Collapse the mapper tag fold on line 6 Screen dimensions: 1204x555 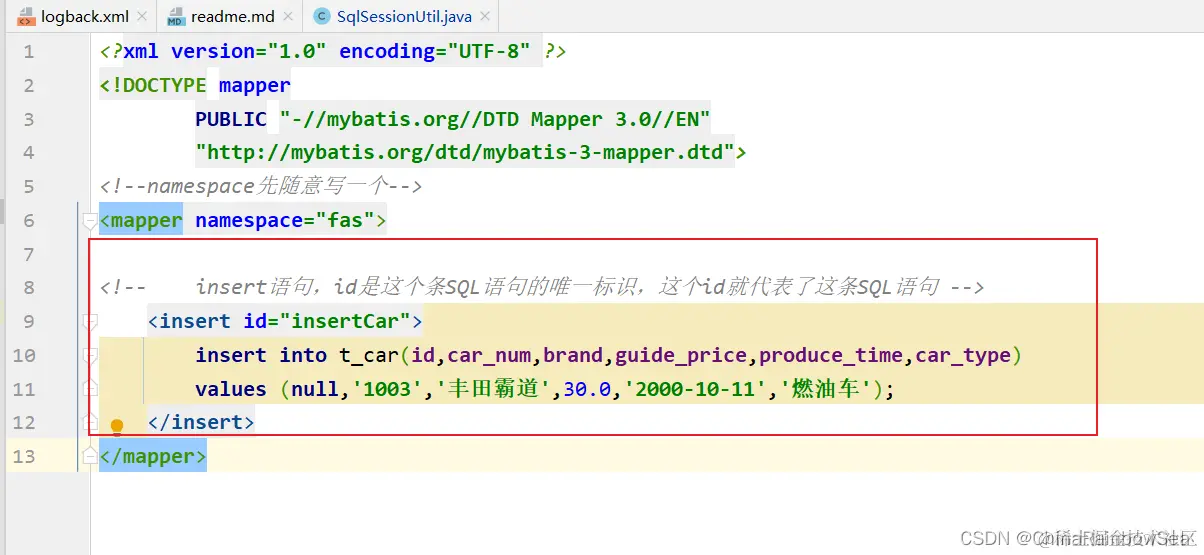tap(90, 220)
